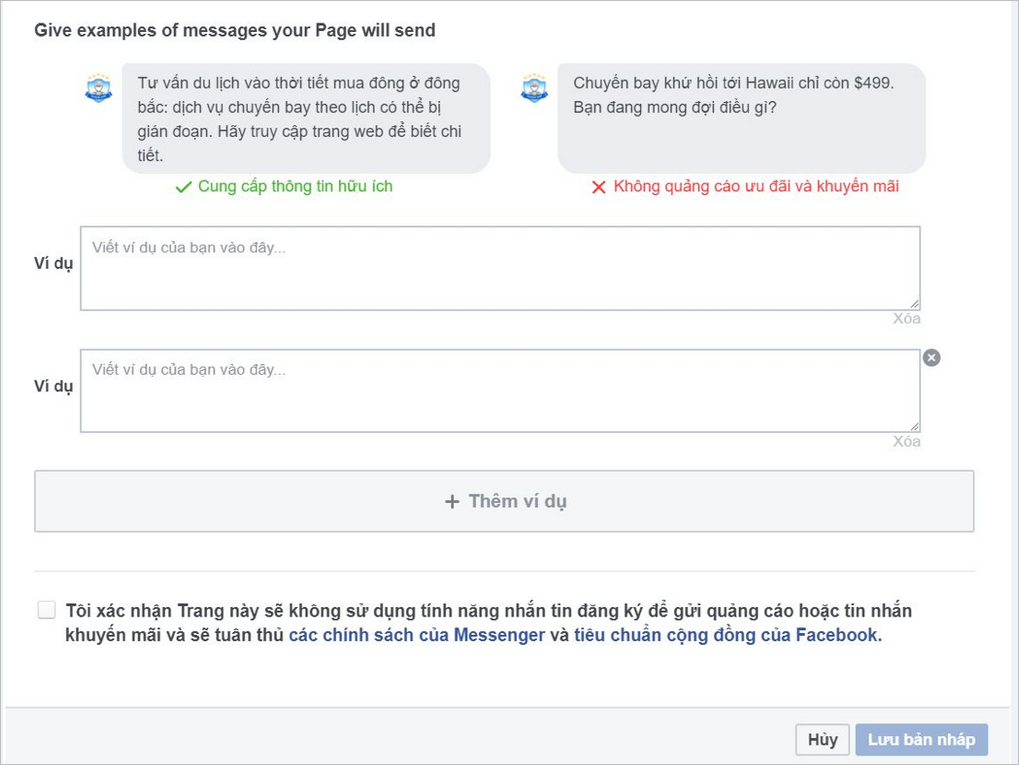Click the Hawaii $499 flight sample message bubble
1019x765 pixels.
click(x=741, y=118)
